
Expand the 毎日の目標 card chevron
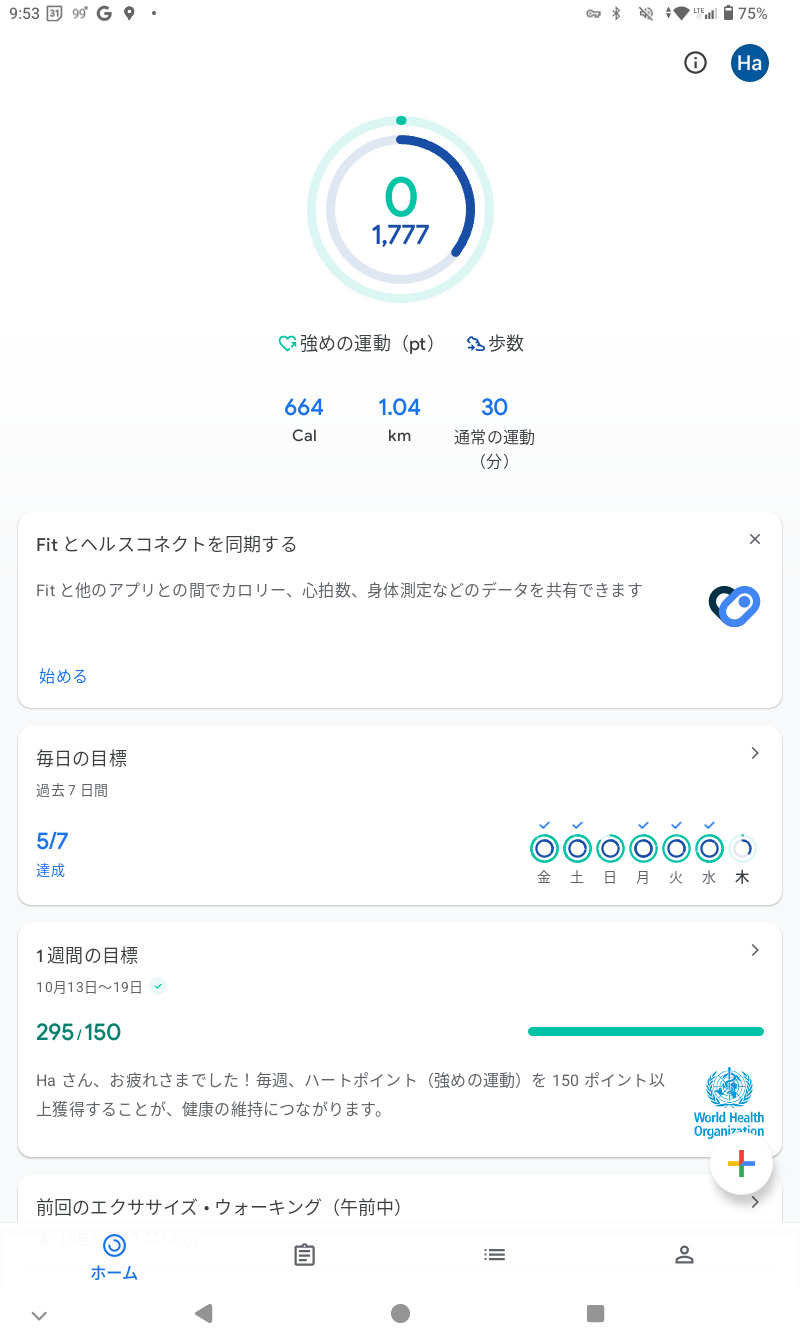coord(755,753)
